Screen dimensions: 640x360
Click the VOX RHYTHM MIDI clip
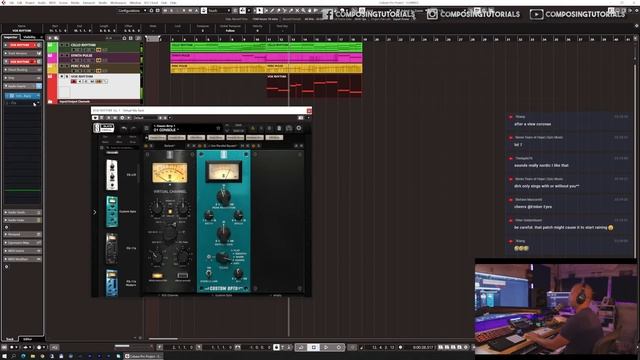(314, 86)
